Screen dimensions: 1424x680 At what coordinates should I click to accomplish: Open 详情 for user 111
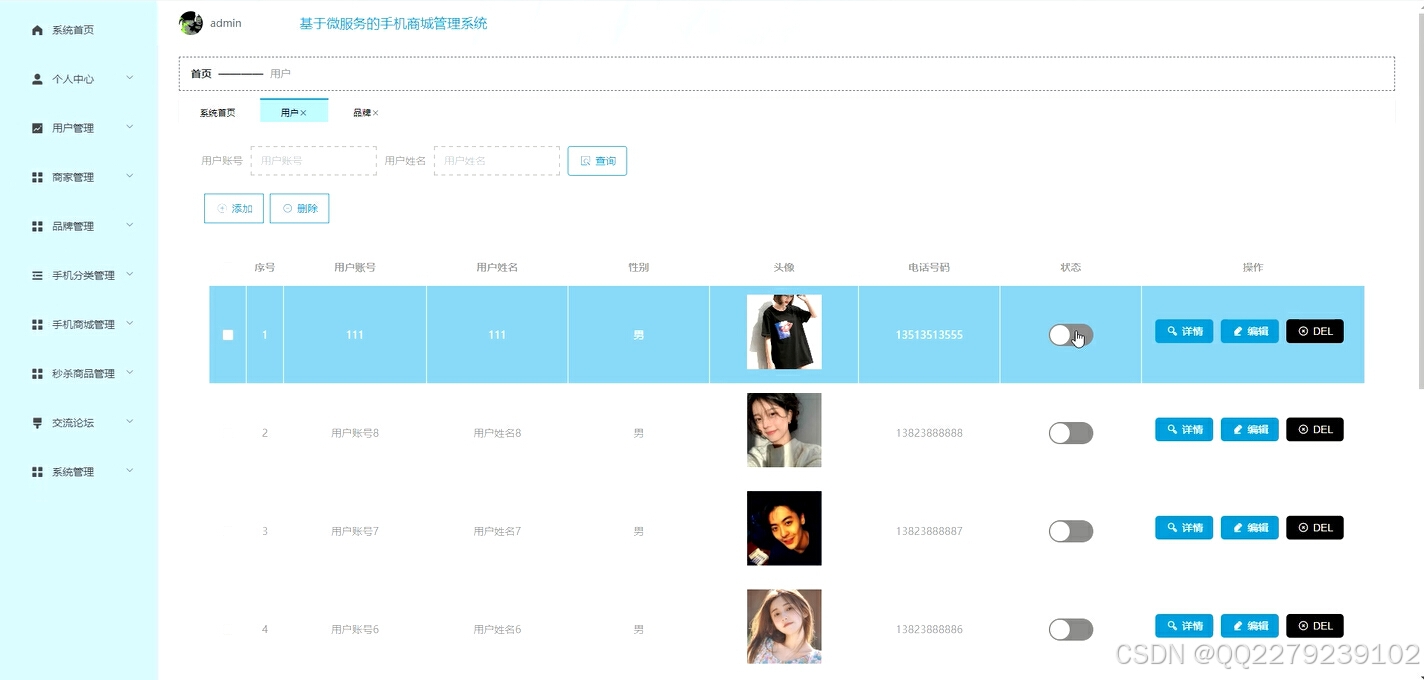[1184, 331]
